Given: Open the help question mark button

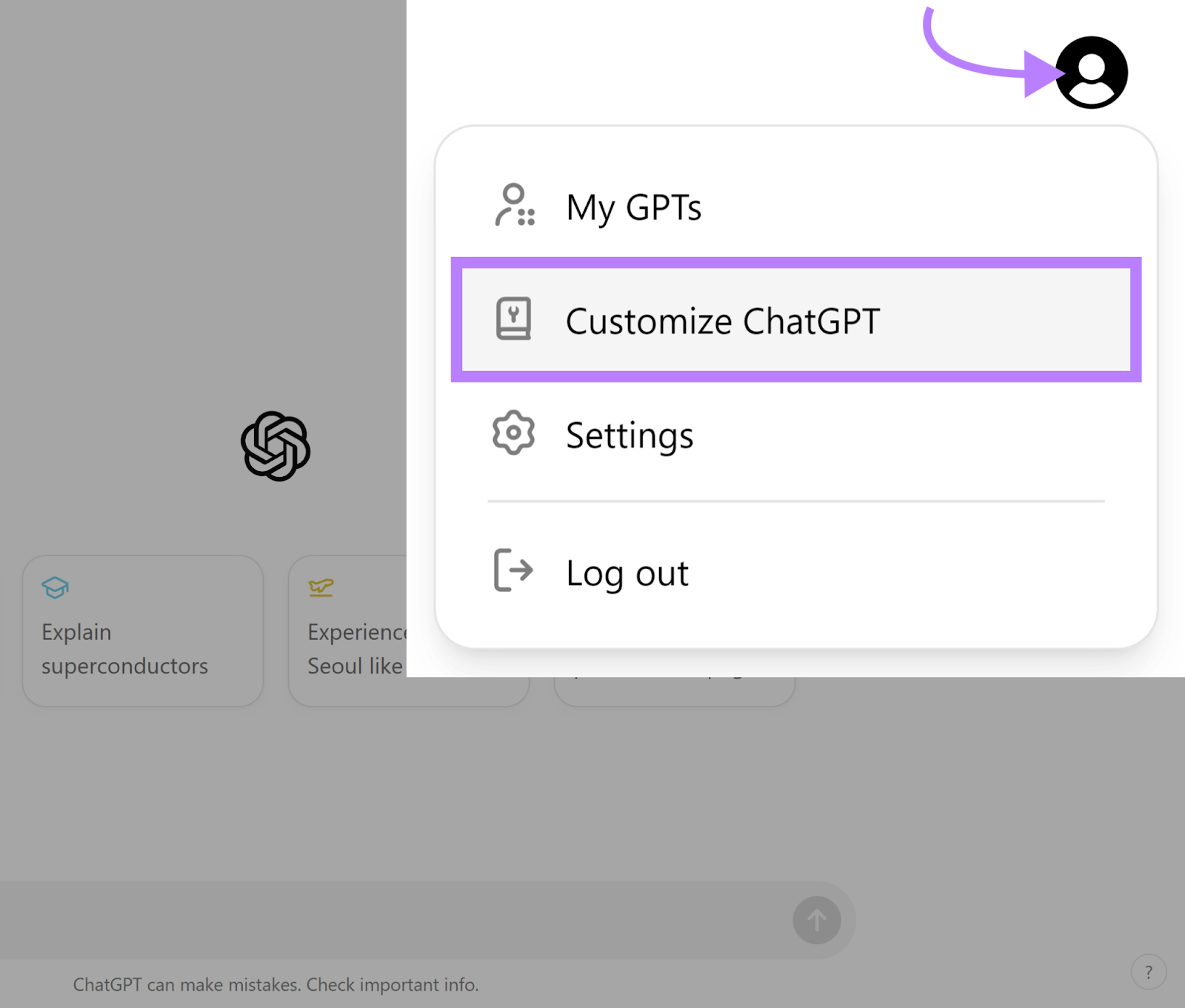Looking at the screenshot, I should coord(1148,972).
